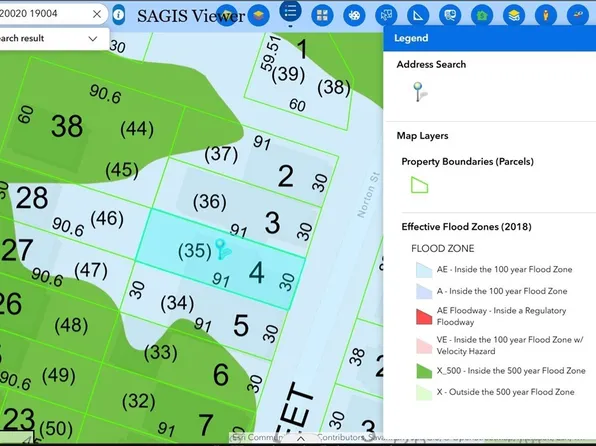Click the AE flood zone swatch
Screen dimensions: 596x446
pyautogui.click(x=424, y=270)
